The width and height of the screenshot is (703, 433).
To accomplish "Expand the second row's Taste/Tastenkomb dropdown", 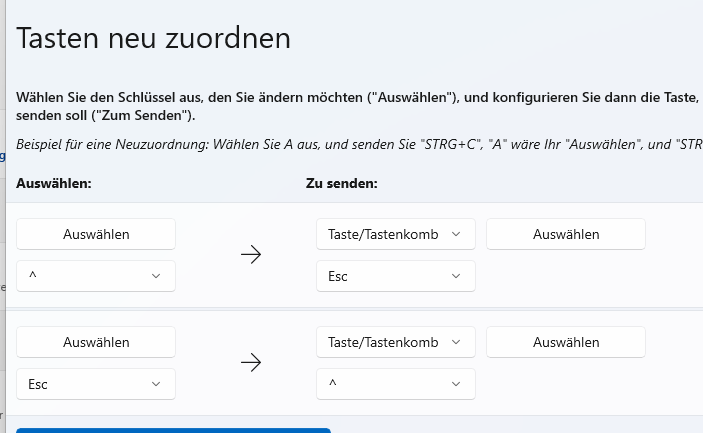I will pos(395,342).
